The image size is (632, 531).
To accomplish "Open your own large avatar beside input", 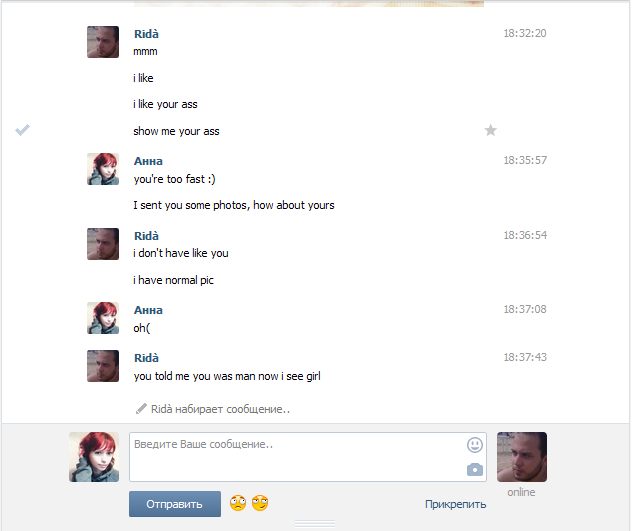I will tap(94, 457).
